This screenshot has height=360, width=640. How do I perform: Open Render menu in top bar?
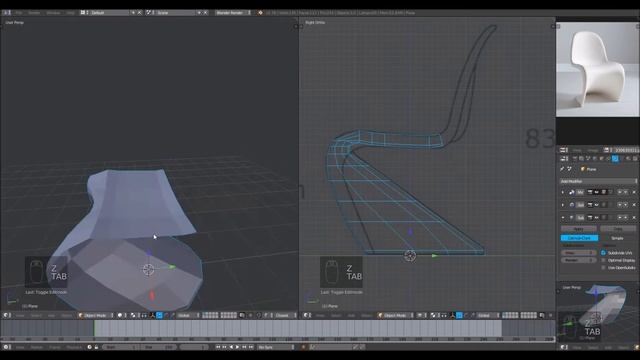34,13
